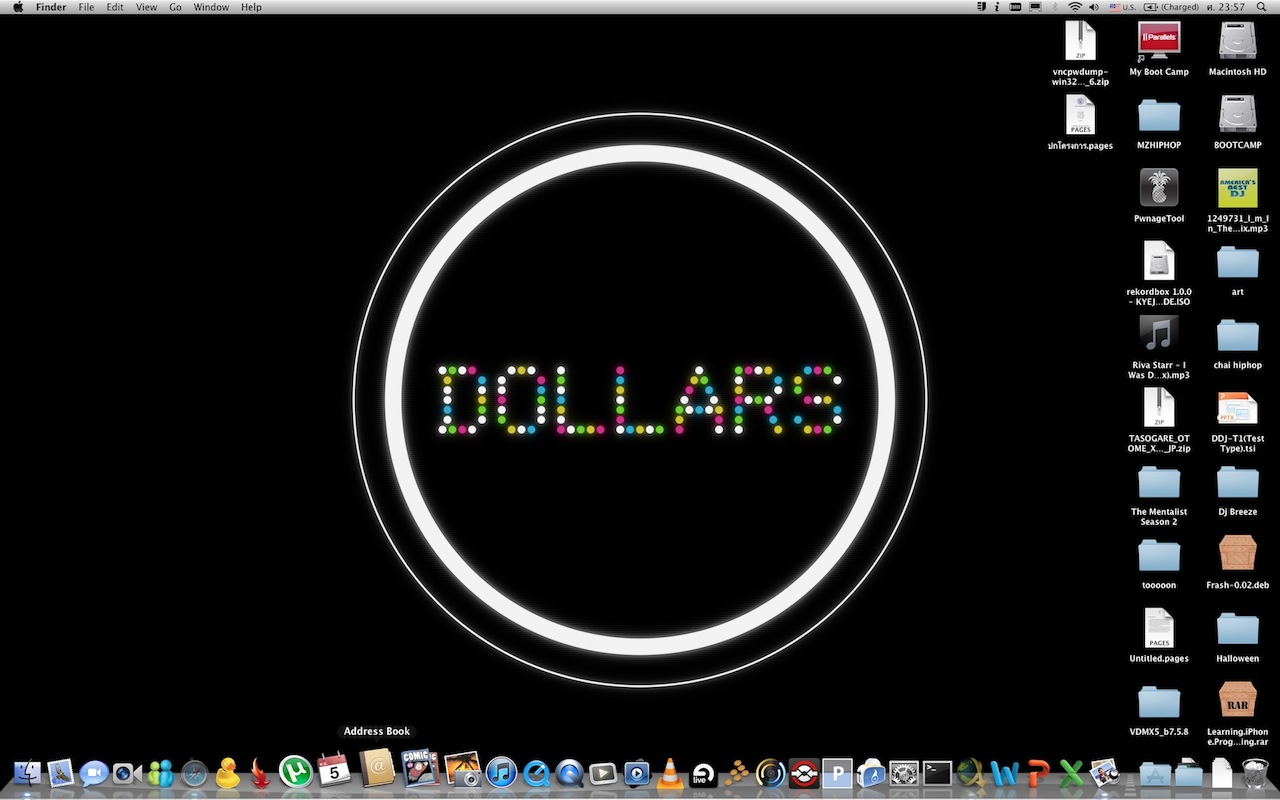The width and height of the screenshot is (1280, 800).
Task: Select the Halloween folder
Action: tap(1238, 628)
